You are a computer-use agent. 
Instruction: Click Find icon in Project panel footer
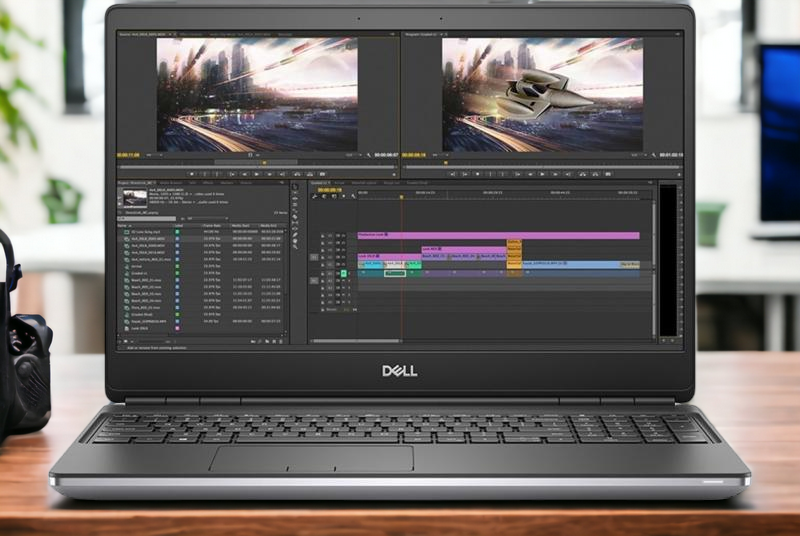coord(260,342)
